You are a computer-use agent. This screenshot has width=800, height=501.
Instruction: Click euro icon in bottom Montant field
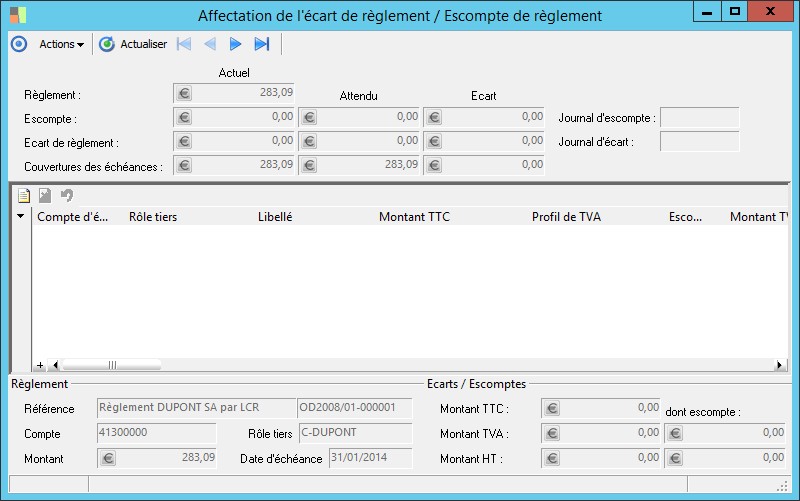tap(108, 458)
